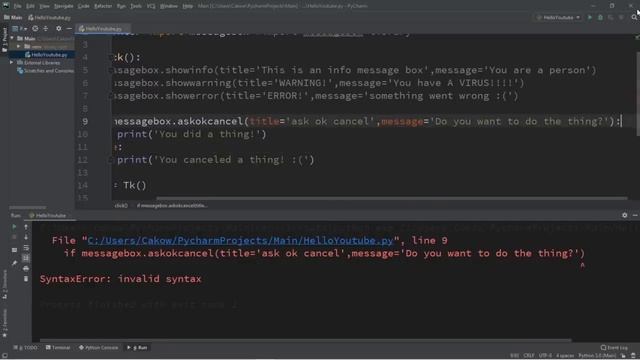The width and height of the screenshot is (640, 360).
Task: Click the collapse all icon in Project panel
Action: (46, 29)
